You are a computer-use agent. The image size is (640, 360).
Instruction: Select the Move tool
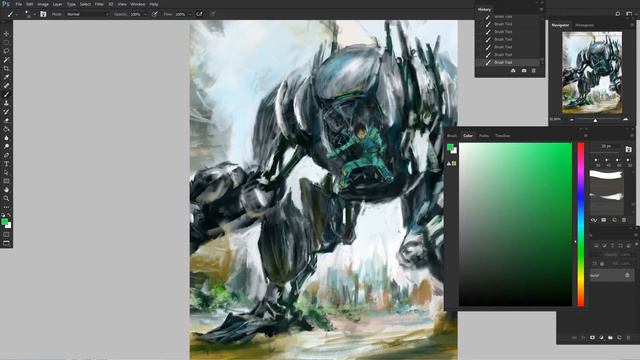pyautogui.click(x=6, y=34)
